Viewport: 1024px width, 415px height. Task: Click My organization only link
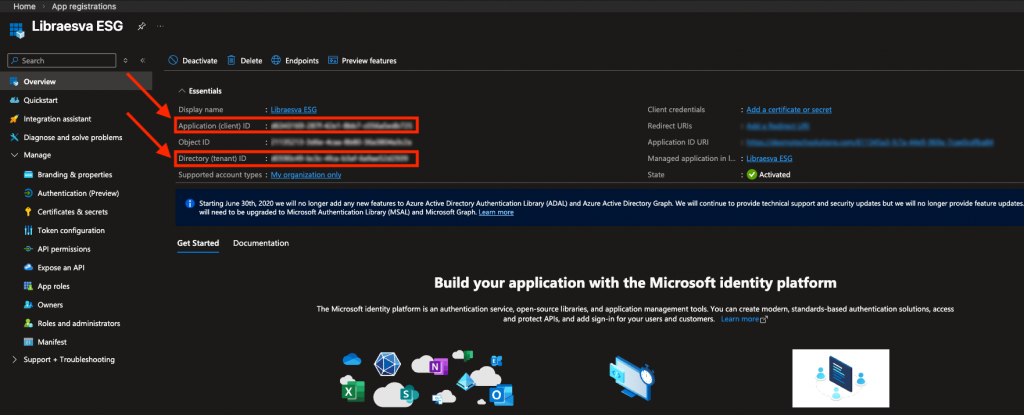(x=306, y=174)
